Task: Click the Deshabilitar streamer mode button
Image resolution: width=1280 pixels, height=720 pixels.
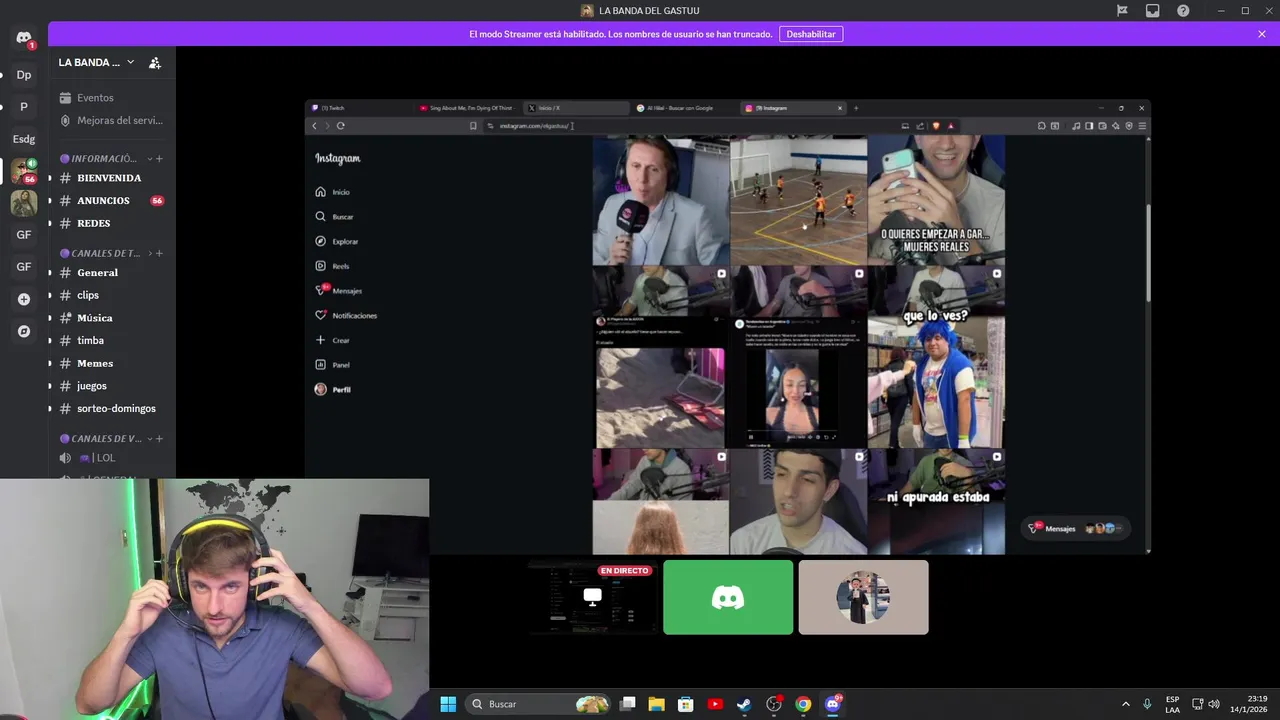Action: point(811,34)
